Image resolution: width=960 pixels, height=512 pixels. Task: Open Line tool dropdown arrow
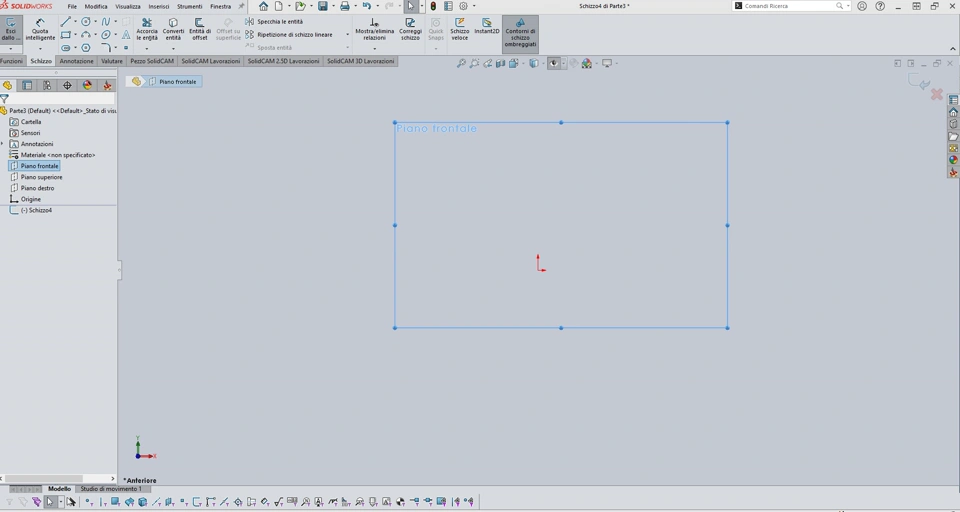click(75, 21)
